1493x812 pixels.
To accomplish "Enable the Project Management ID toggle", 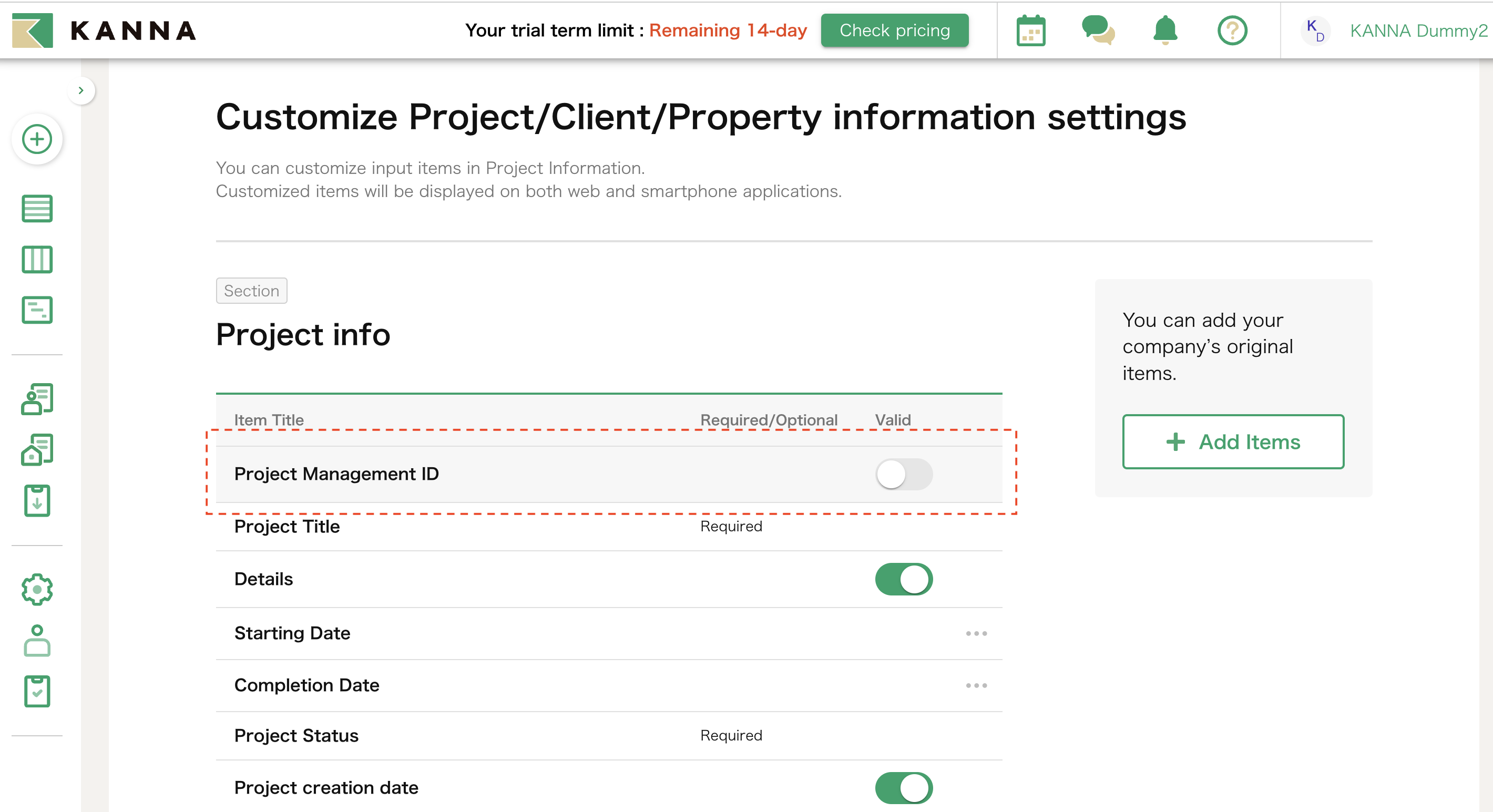I will click(904, 474).
